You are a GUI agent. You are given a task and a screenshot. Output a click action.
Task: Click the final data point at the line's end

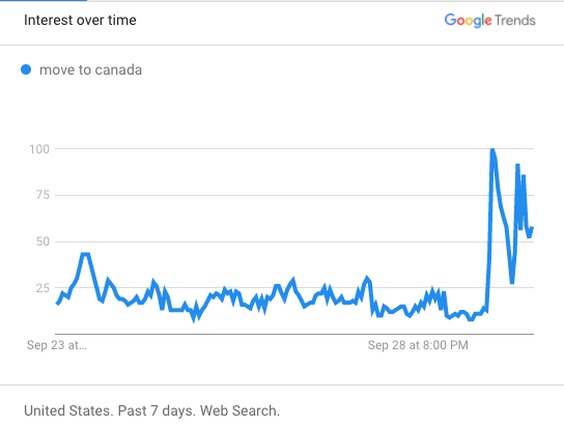pyautogui.click(x=533, y=228)
